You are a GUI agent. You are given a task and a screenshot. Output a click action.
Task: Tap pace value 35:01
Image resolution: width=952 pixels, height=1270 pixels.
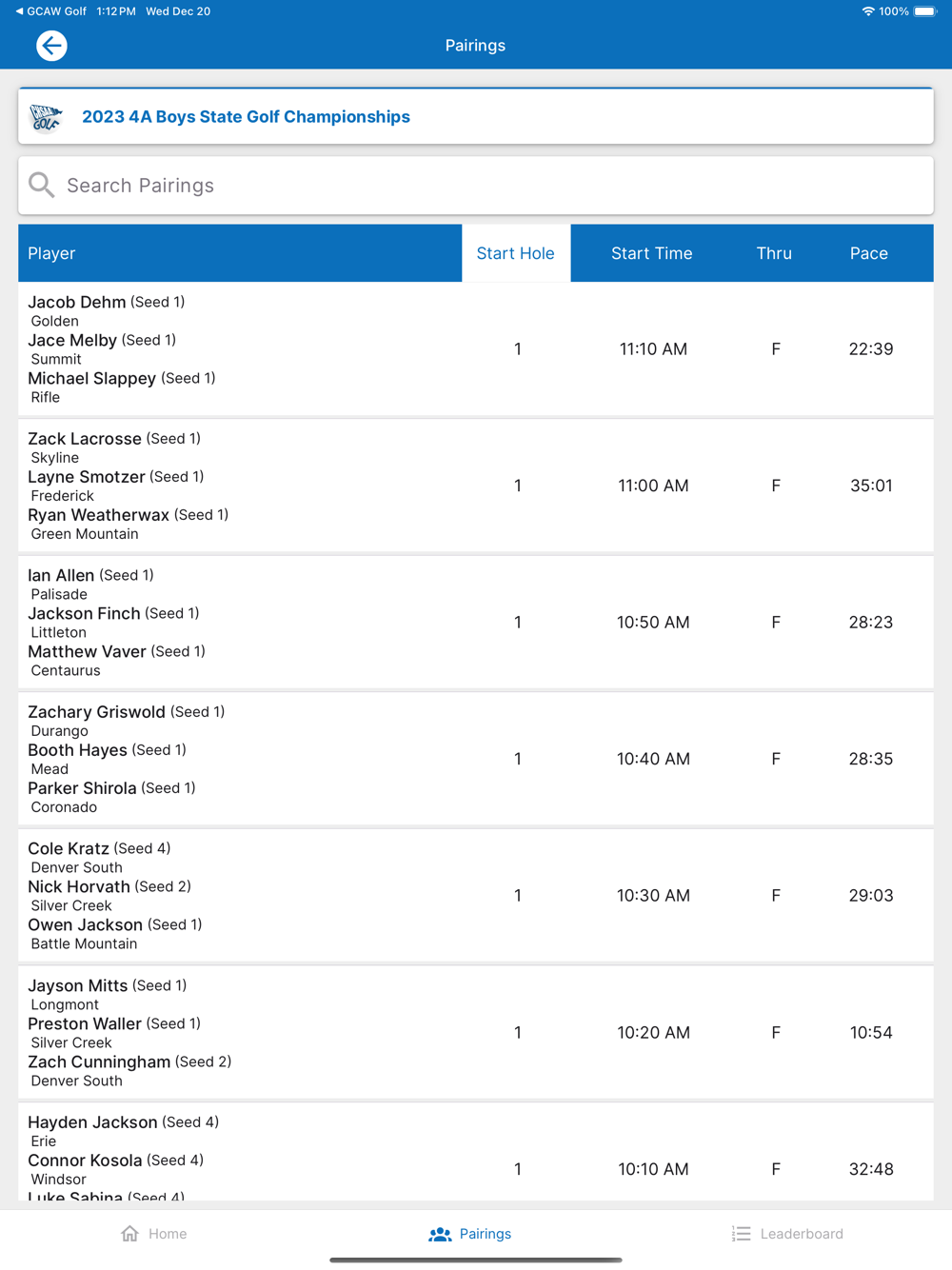(871, 486)
